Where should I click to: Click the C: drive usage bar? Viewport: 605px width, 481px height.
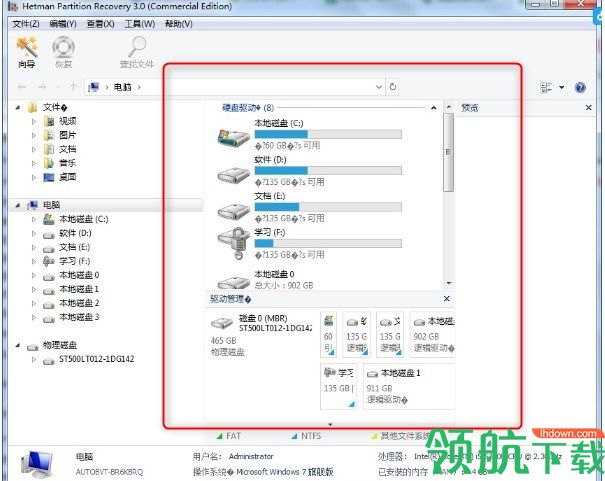coord(328,134)
